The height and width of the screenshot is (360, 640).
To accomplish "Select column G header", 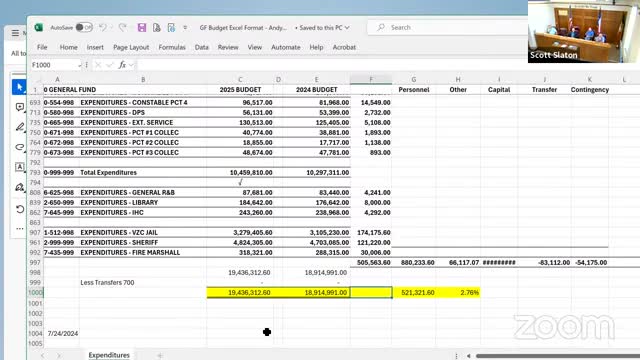I will (x=413, y=80).
